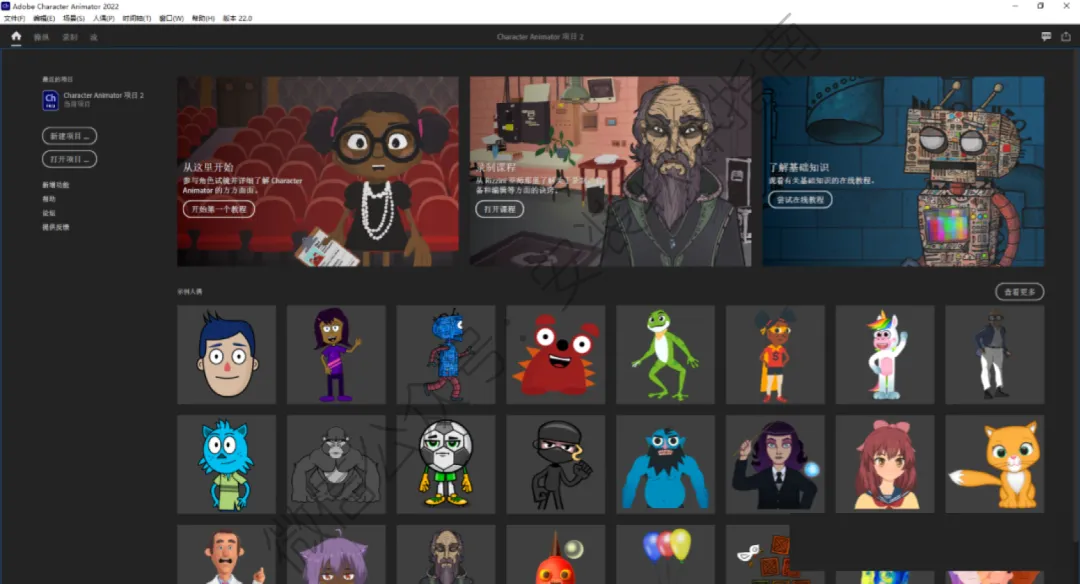Select the orange cat puppet

pos(995,464)
